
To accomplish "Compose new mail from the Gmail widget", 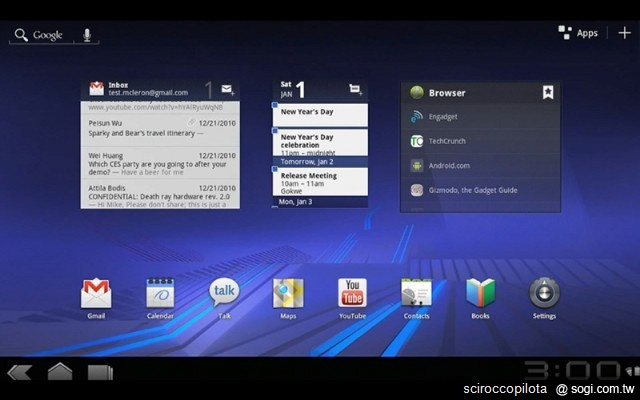I will [228, 89].
